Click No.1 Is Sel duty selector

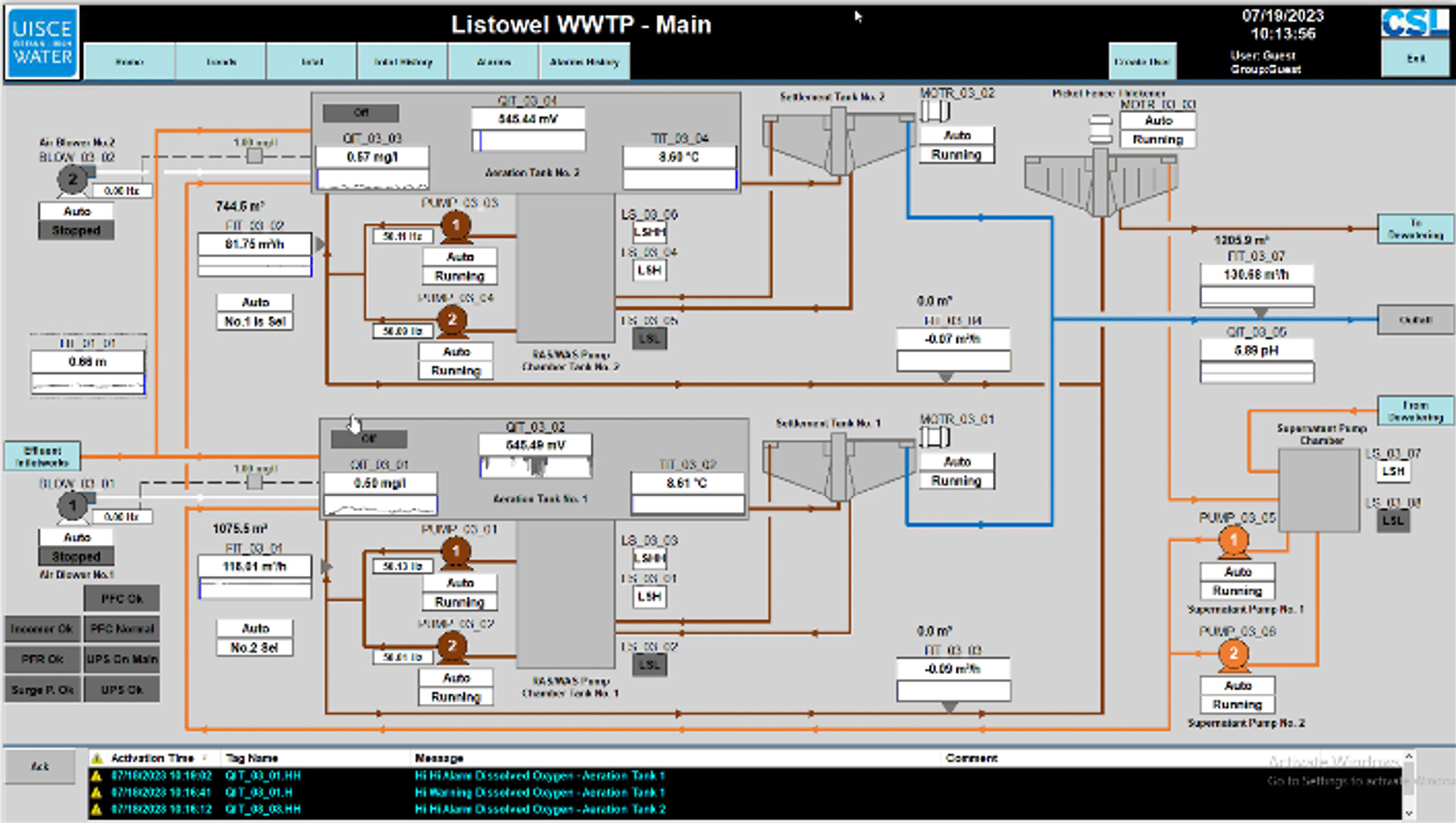point(255,322)
